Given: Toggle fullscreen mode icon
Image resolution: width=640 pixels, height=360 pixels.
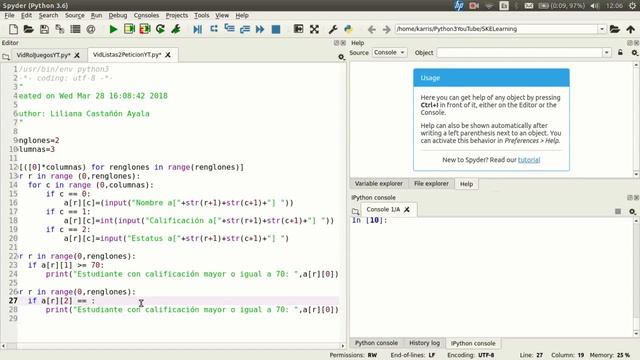Looking at the screenshot, I should click(314, 29).
